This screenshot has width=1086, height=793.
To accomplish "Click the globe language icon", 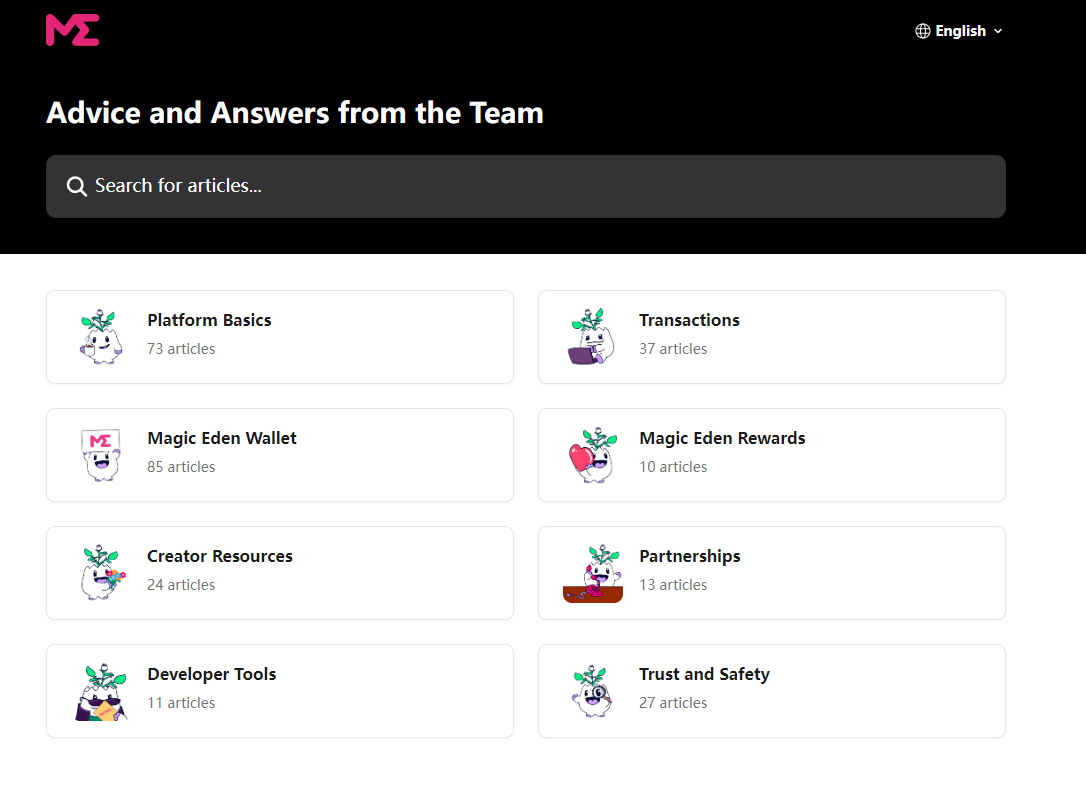I will [x=923, y=31].
